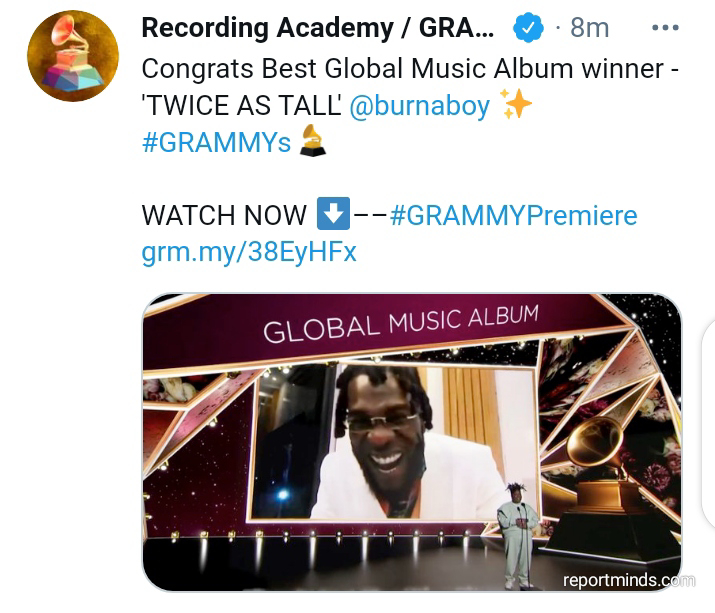
Task: Click the video screen showing the winner
Action: point(393,442)
